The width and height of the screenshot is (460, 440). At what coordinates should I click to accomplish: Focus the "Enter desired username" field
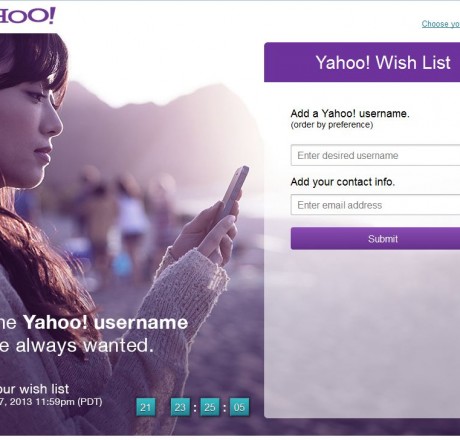pyautogui.click(x=375, y=155)
